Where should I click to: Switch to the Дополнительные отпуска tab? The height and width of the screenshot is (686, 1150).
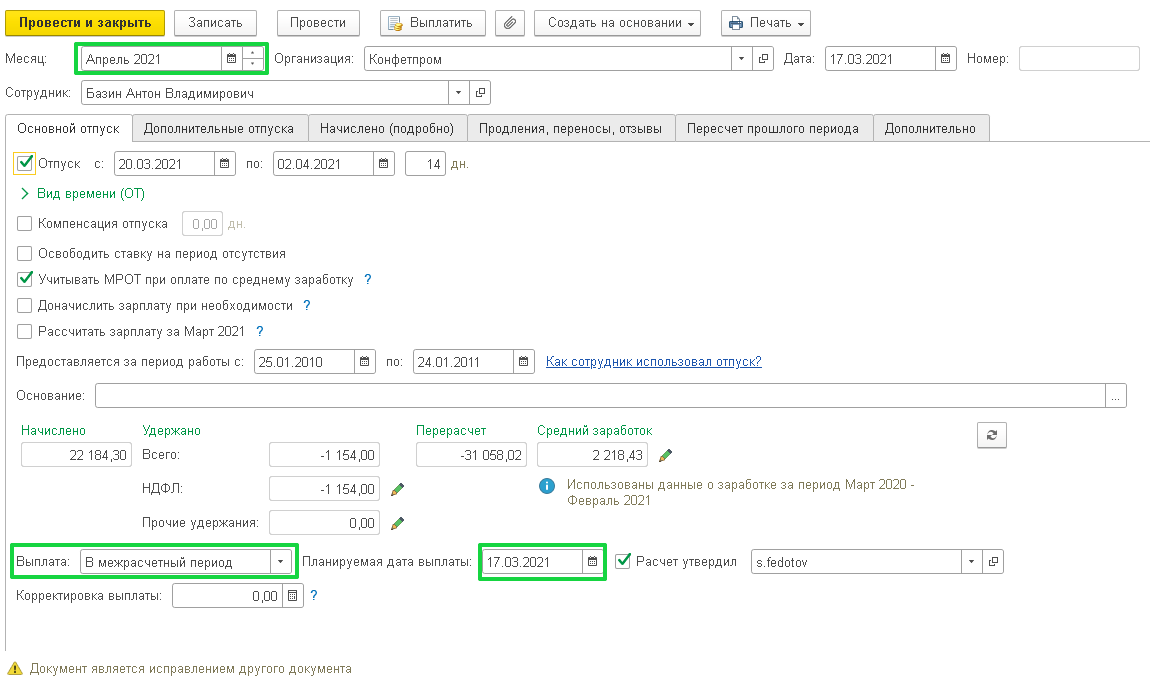pos(218,128)
